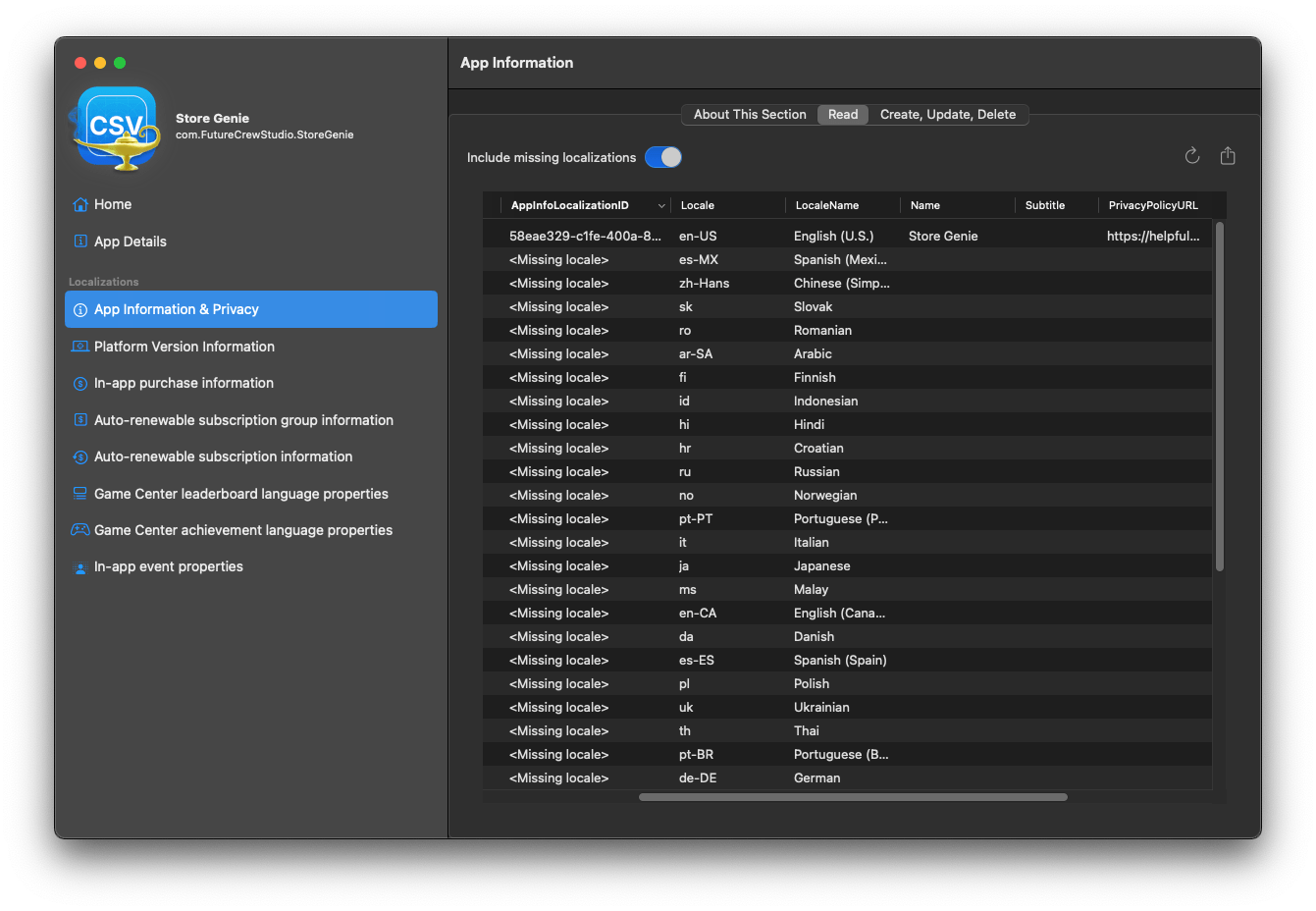Click the share/export icon above the table
The image size is (1316, 911).
click(1228, 156)
